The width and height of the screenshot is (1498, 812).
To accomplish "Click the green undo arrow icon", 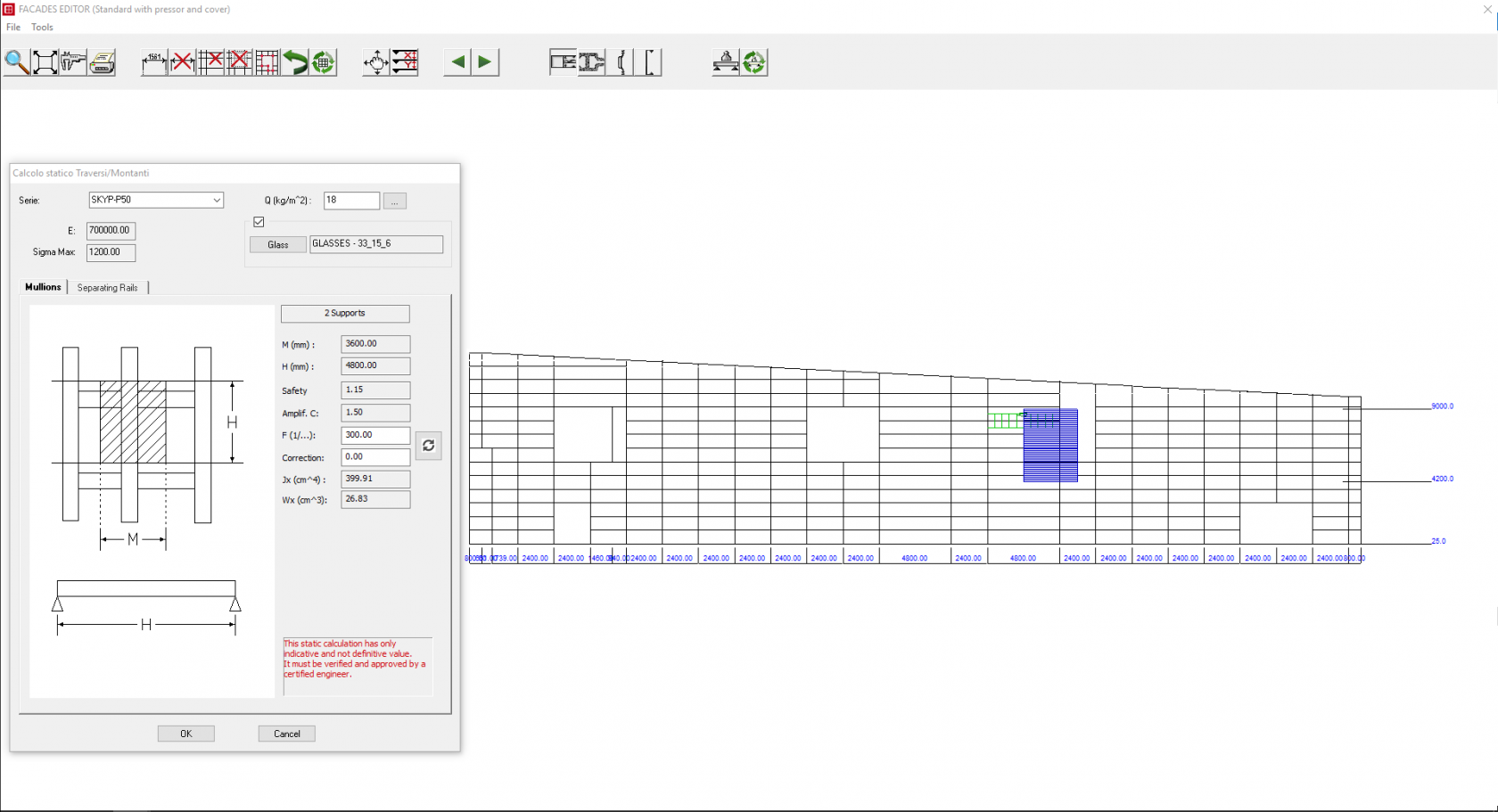I will coord(294,62).
